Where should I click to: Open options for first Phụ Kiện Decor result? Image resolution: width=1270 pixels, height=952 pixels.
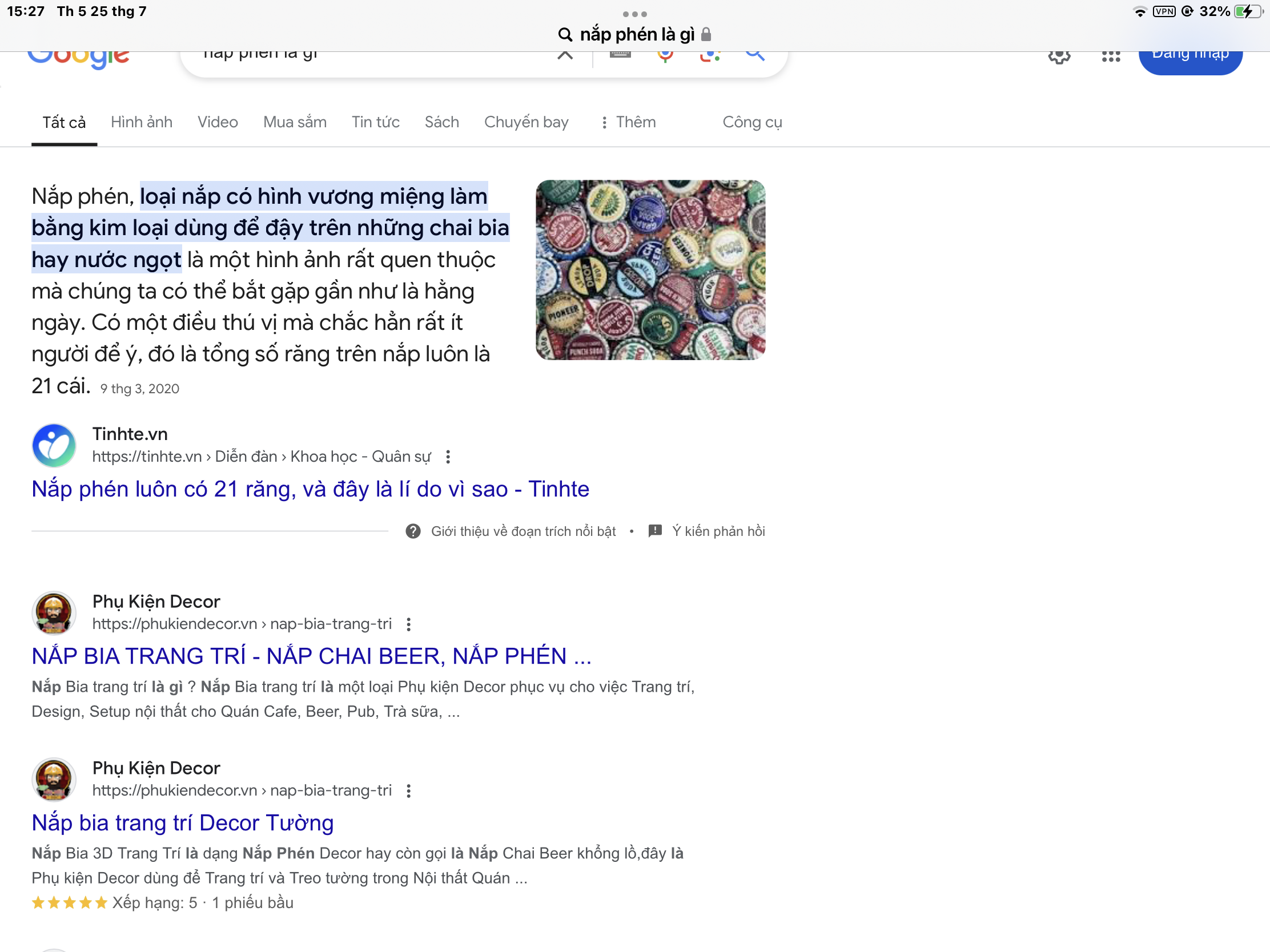point(408,624)
